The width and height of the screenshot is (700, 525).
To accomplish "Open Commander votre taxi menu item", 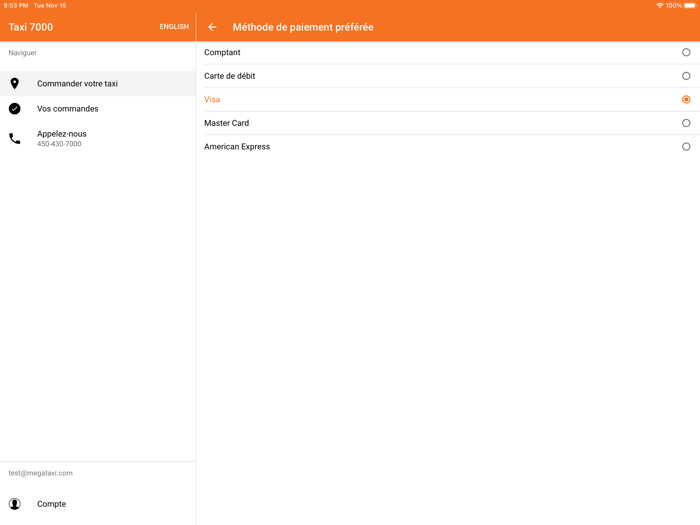I will (98, 83).
